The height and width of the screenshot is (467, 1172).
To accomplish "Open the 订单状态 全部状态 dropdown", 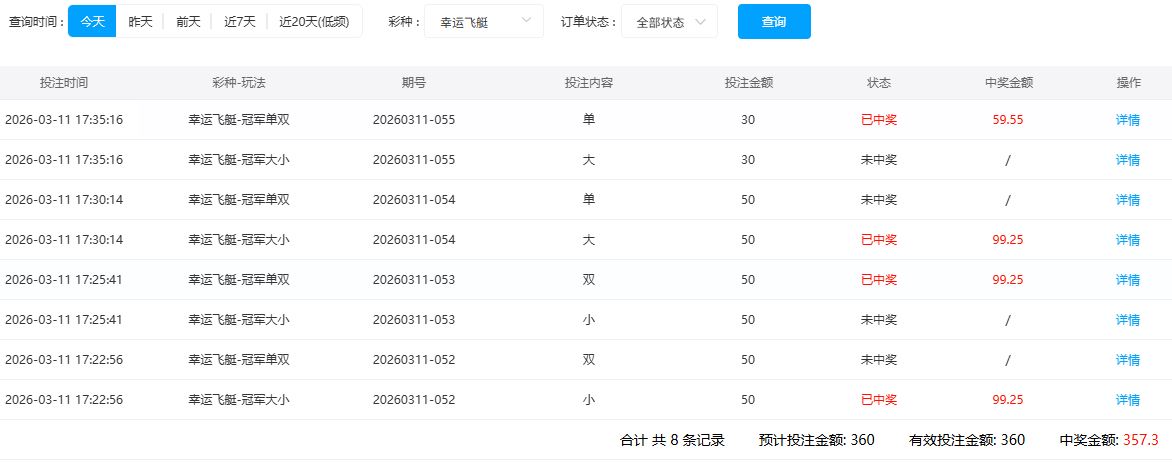I will [x=668, y=21].
